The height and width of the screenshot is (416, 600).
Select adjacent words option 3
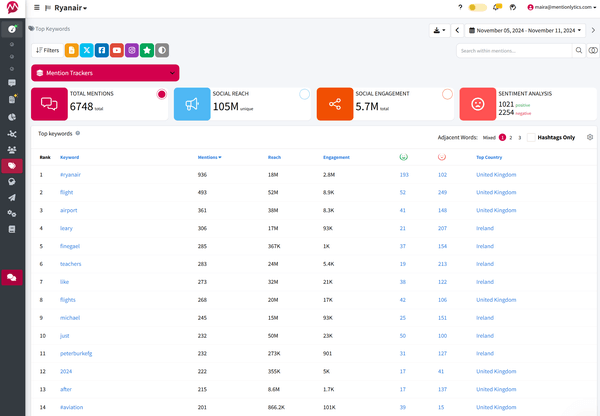[x=520, y=137]
